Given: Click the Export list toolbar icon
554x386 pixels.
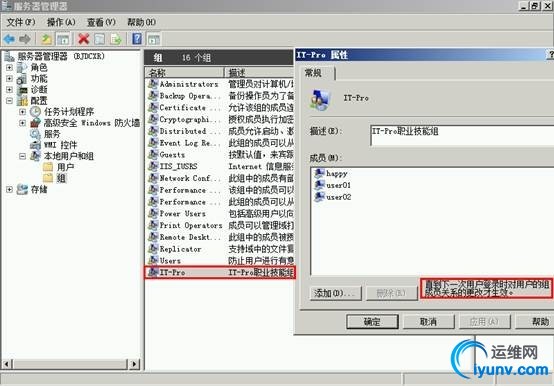Looking at the screenshot, I should pyautogui.click(x=116, y=39).
